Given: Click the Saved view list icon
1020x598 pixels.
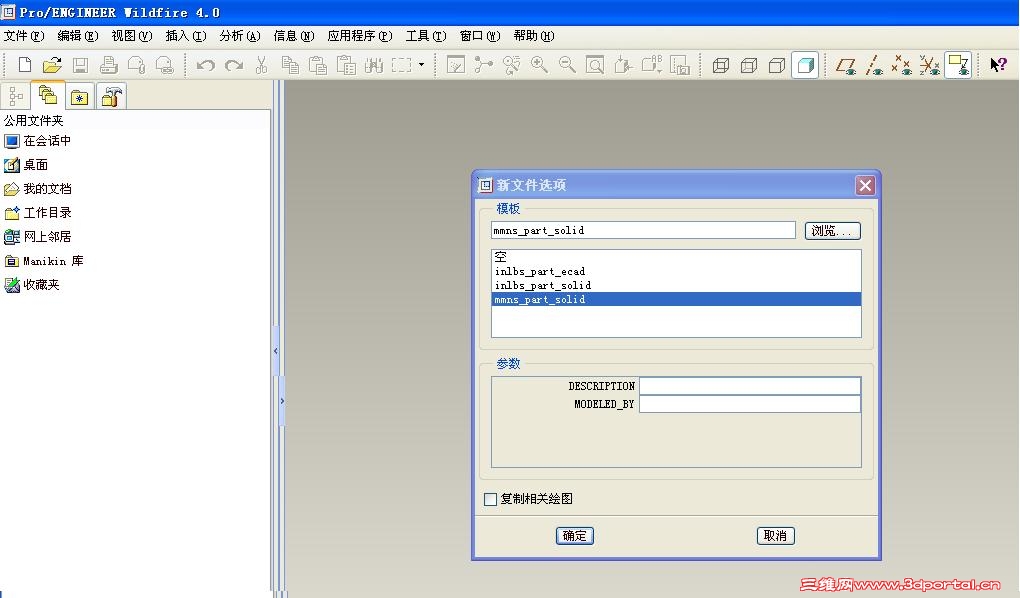Looking at the screenshot, I should [651, 64].
